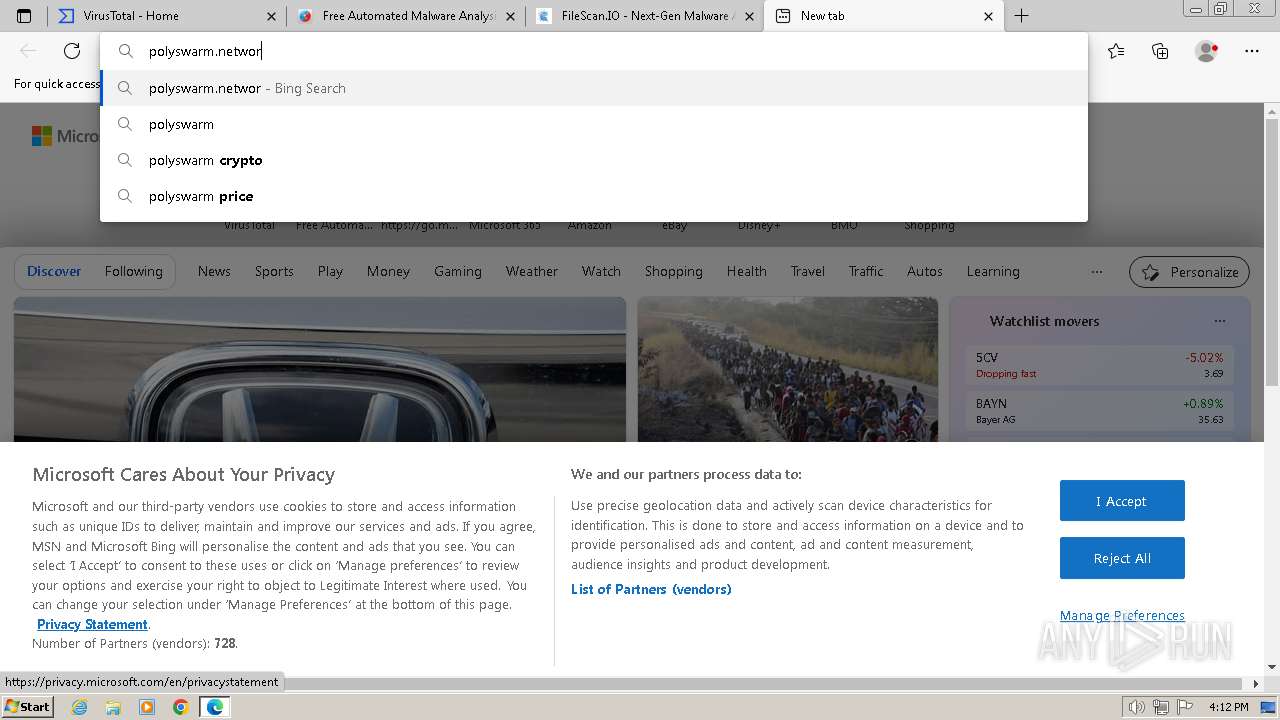This screenshot has width=1280, height=720.
Task: Open the Gaming category
Action: coord(458,271)
